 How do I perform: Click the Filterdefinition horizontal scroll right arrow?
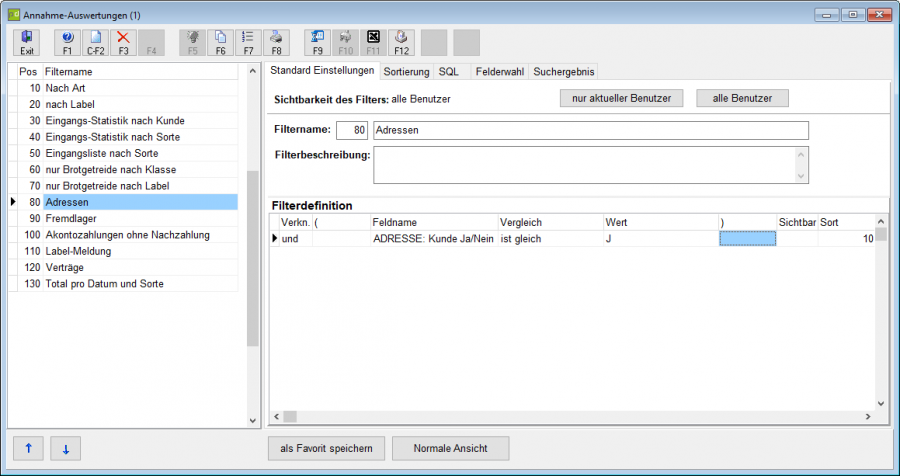(868, 416)
